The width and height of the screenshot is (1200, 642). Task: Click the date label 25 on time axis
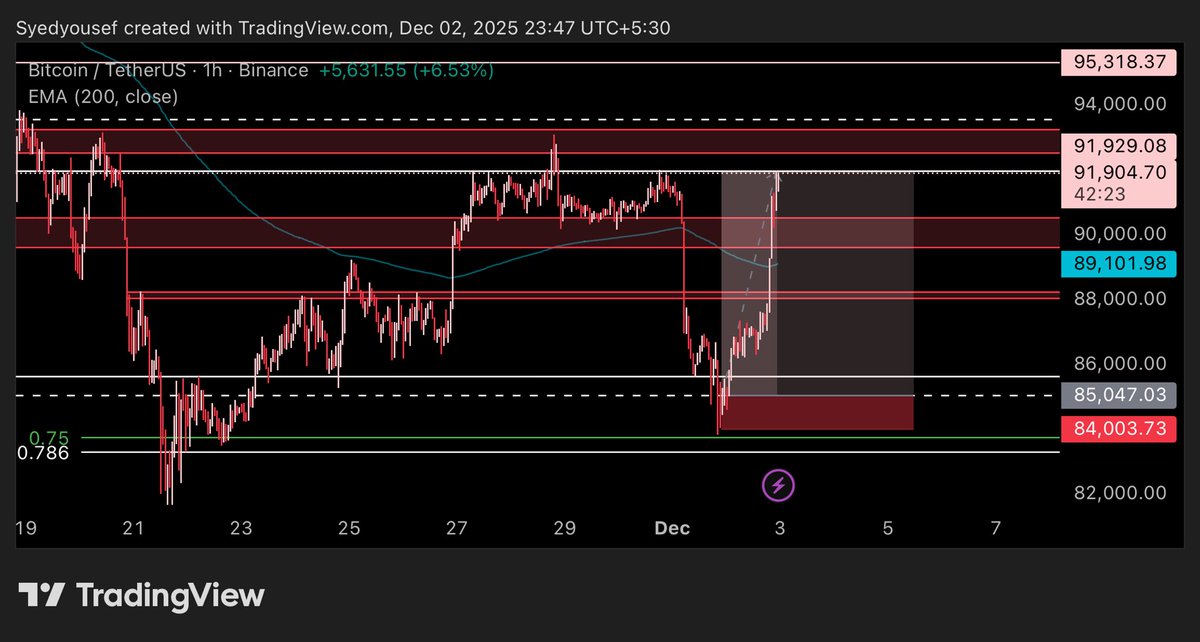349,527
